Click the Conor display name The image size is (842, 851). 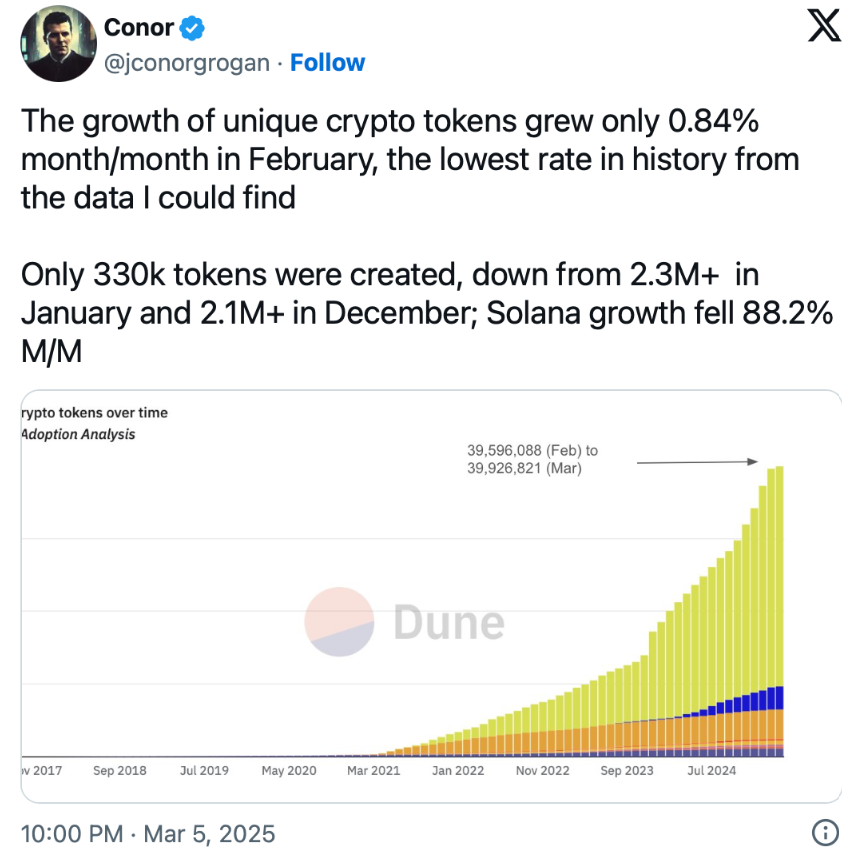coord(139,28)
